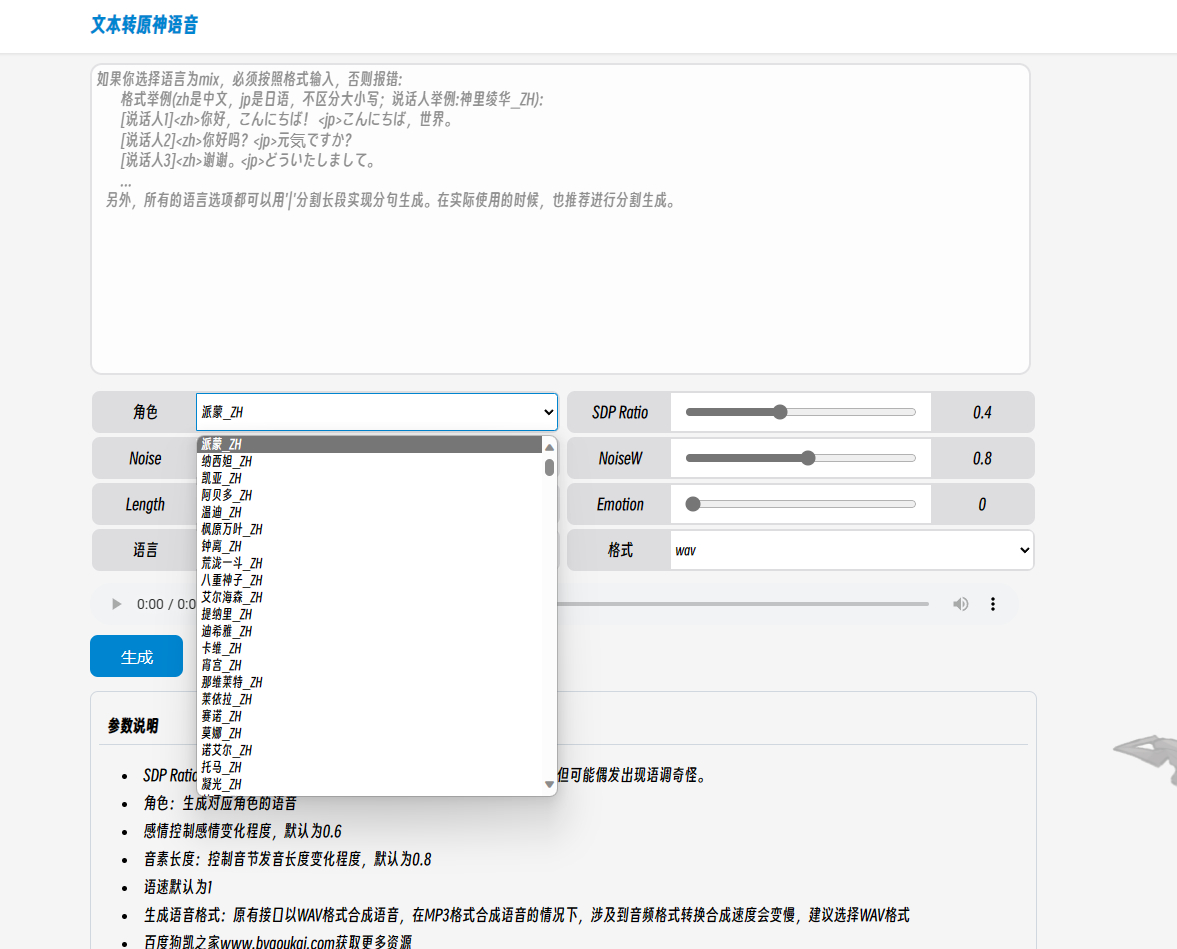Expand the 角色 dropdown arrow
The width and height of the screenshot is (1177, 949).
click(x=549, y=412)
